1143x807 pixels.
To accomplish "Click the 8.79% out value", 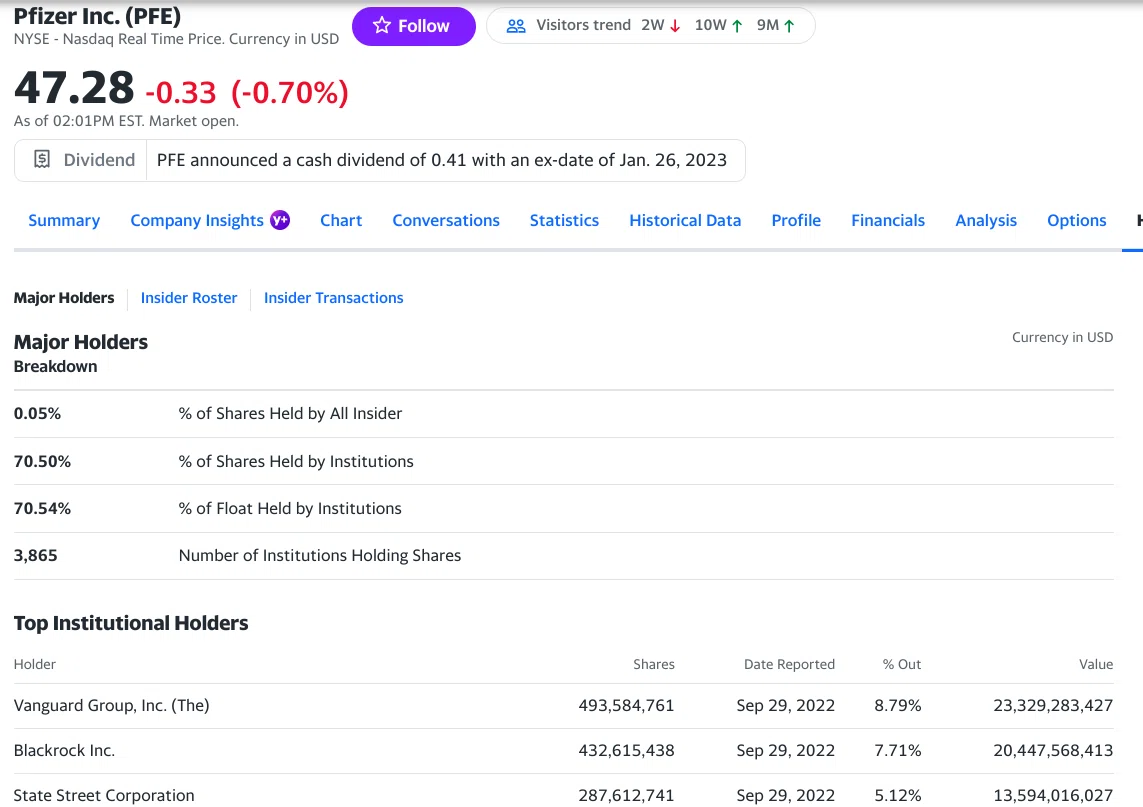I will (898, 706).
